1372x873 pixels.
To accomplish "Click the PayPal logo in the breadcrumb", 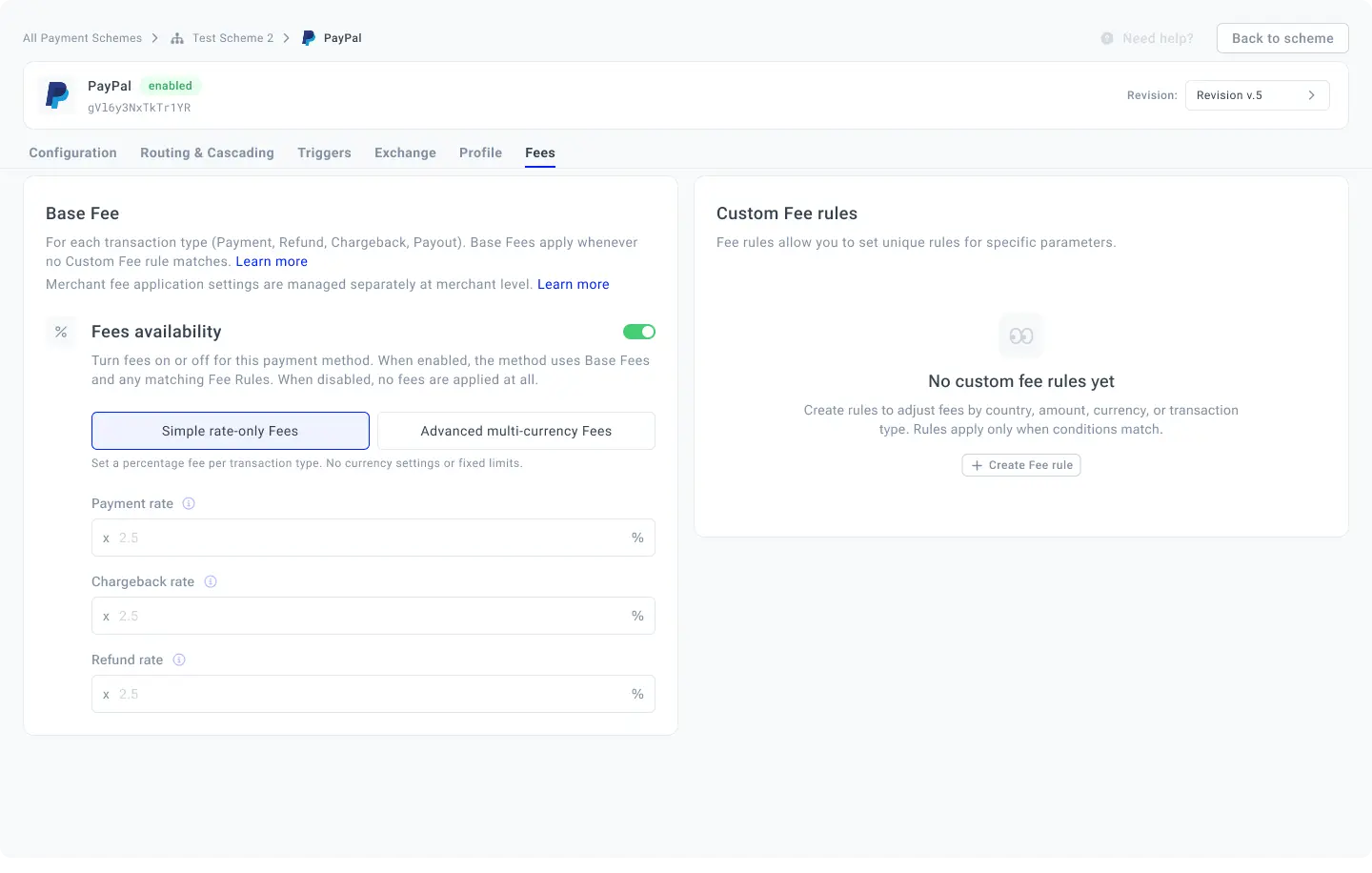I will point(309,38).
